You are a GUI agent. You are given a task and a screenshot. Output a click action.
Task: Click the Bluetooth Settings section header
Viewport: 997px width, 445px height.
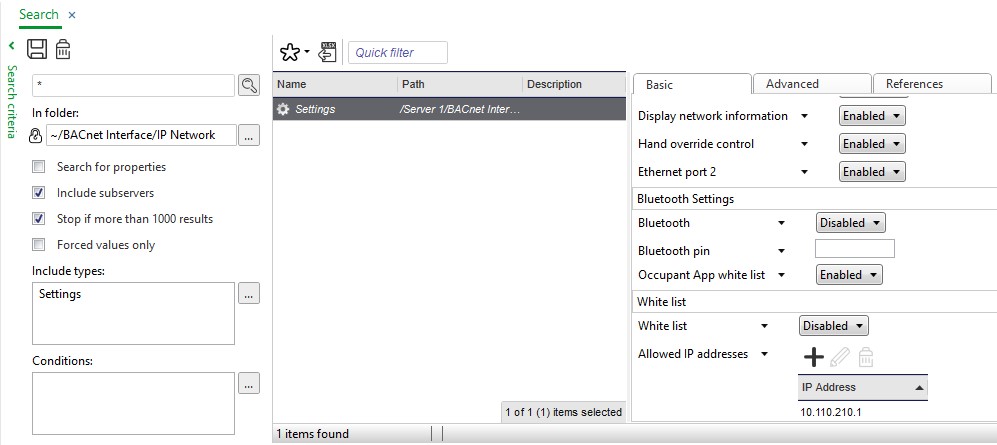click(815, 199)
